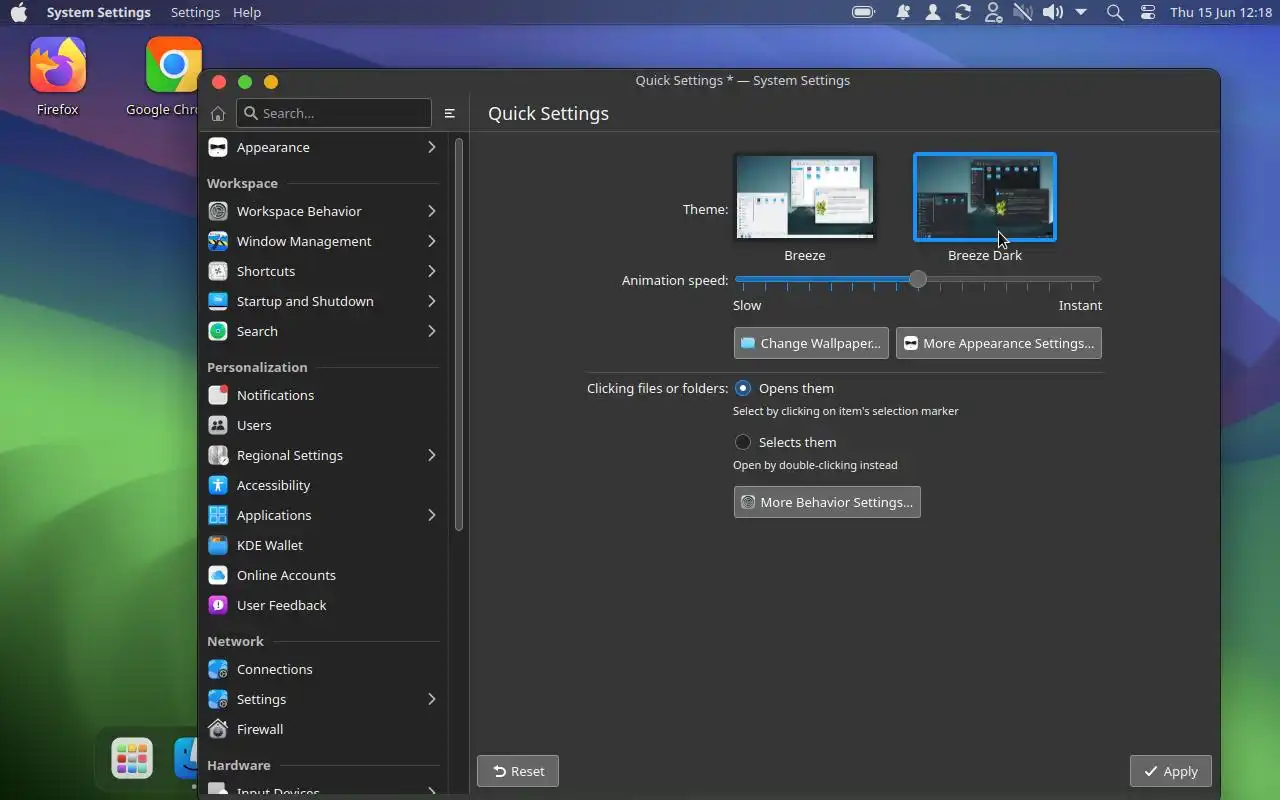Select the 'Online Accounts' sidebar entry
The height and width of the screenshot is (800, 1280).
point(322,575)
